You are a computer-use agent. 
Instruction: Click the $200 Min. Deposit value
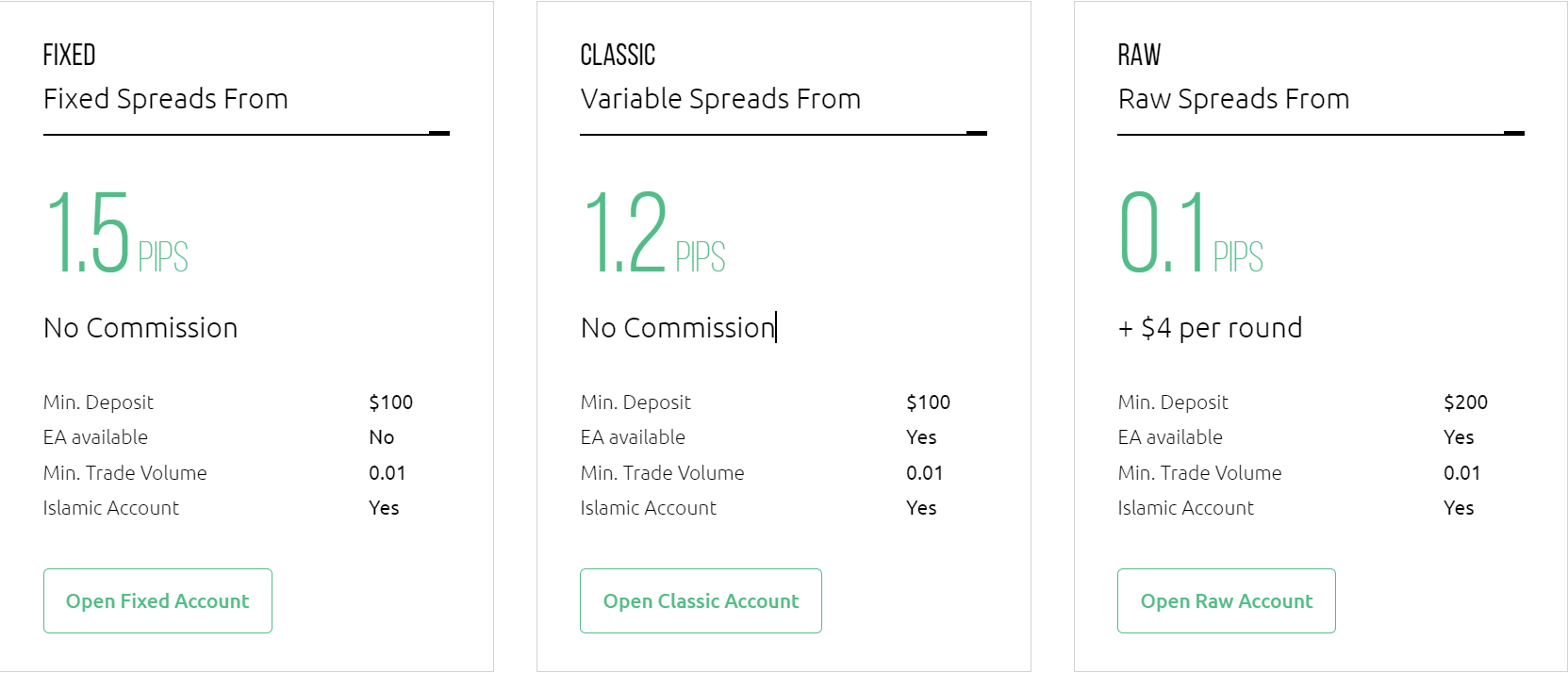click(x=1465, y=402)
